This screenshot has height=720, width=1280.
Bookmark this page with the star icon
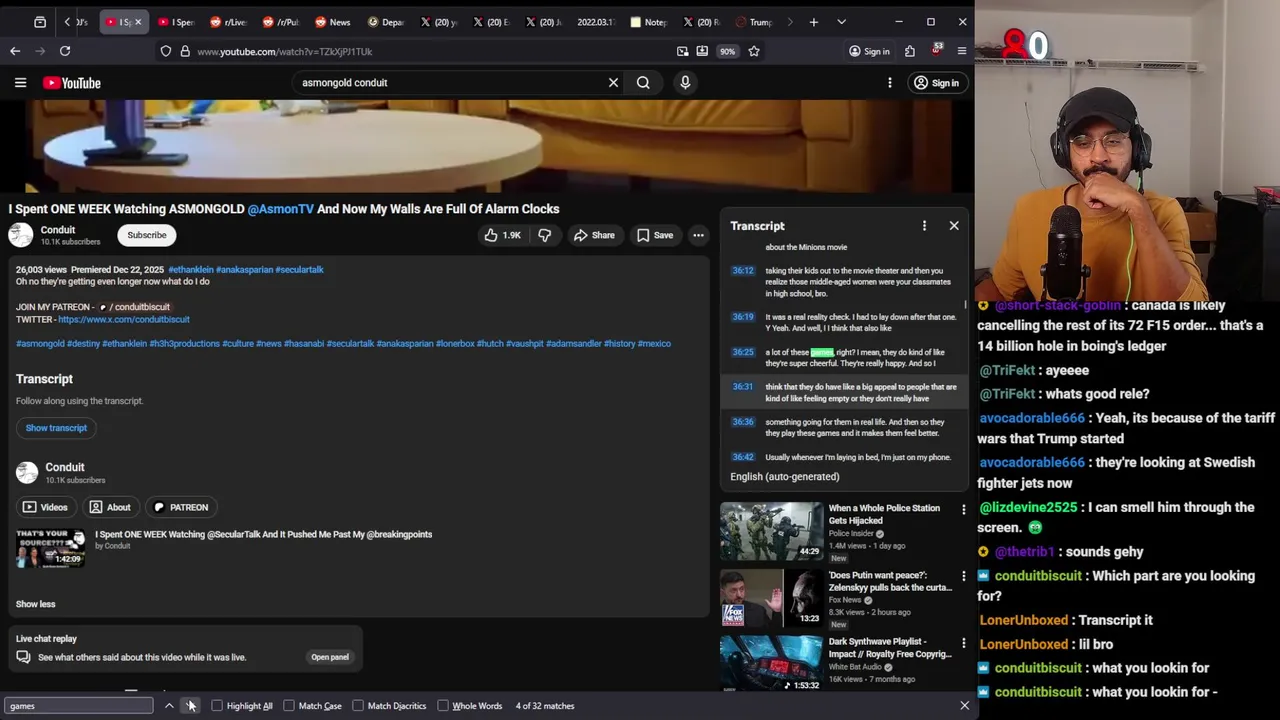coord(754,51)
